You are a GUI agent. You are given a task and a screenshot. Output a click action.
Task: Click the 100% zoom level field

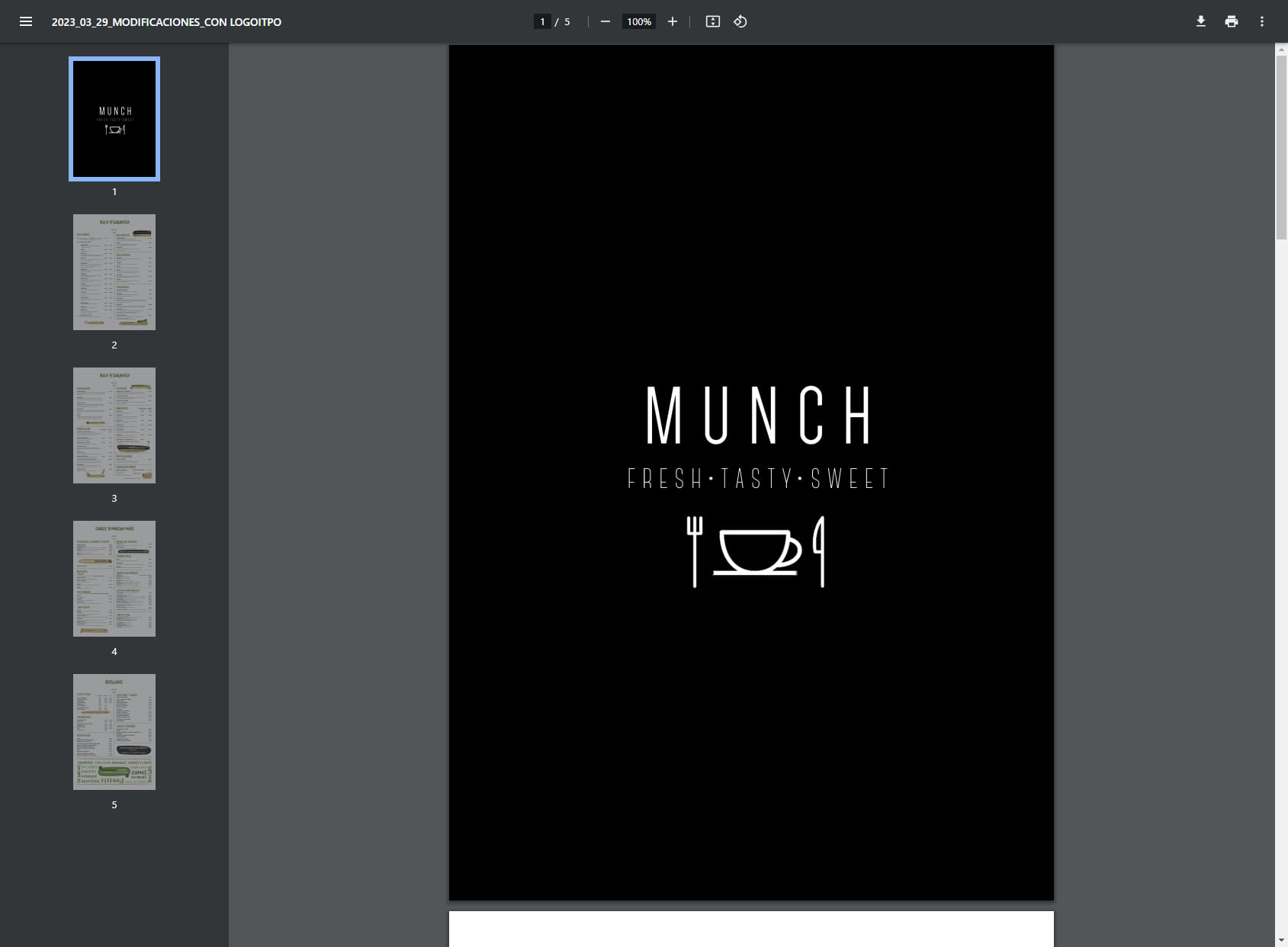pyautogui.click(x=639, y=21)
